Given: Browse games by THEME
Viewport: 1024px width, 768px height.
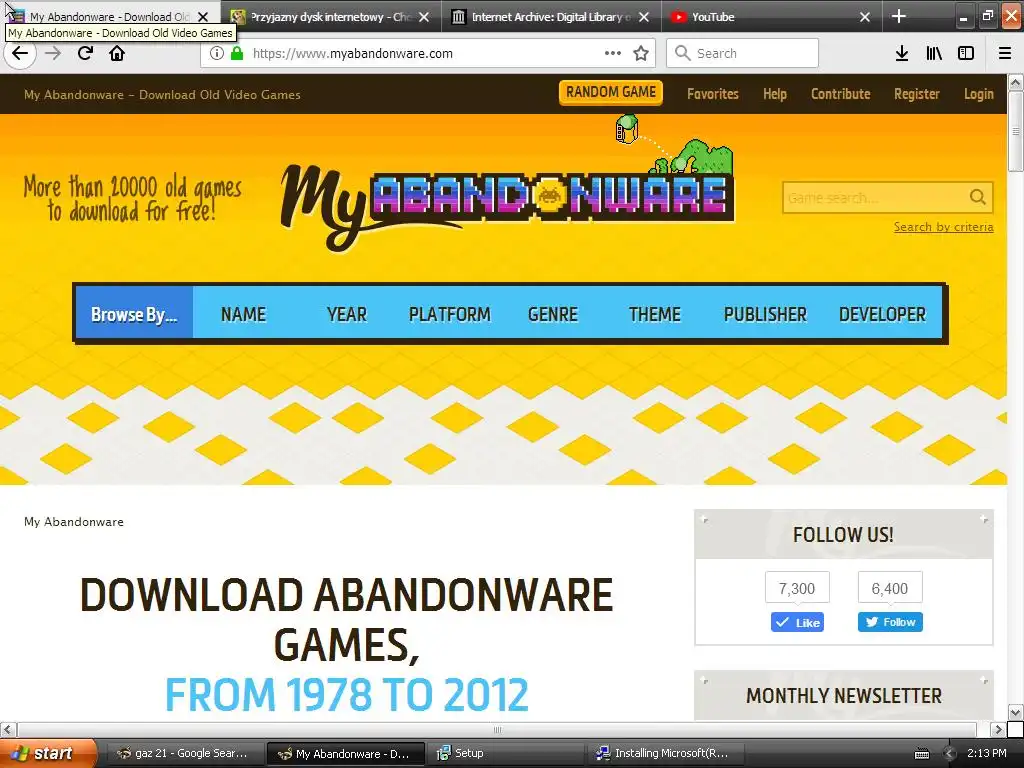Looking at the screenshot, I should point(654,314).
